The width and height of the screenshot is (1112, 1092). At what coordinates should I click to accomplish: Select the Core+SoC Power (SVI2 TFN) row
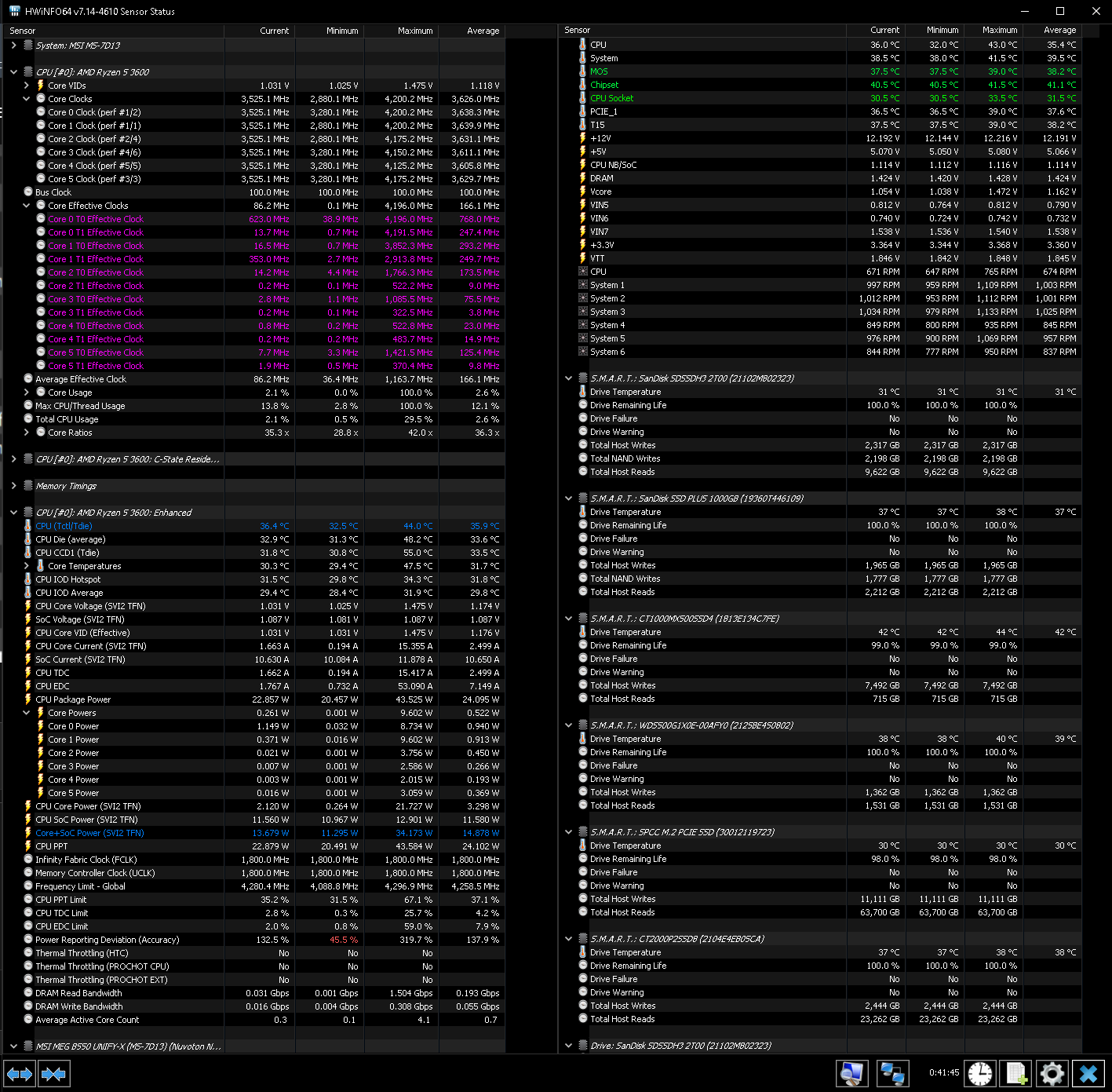click(x=254, y=833)
